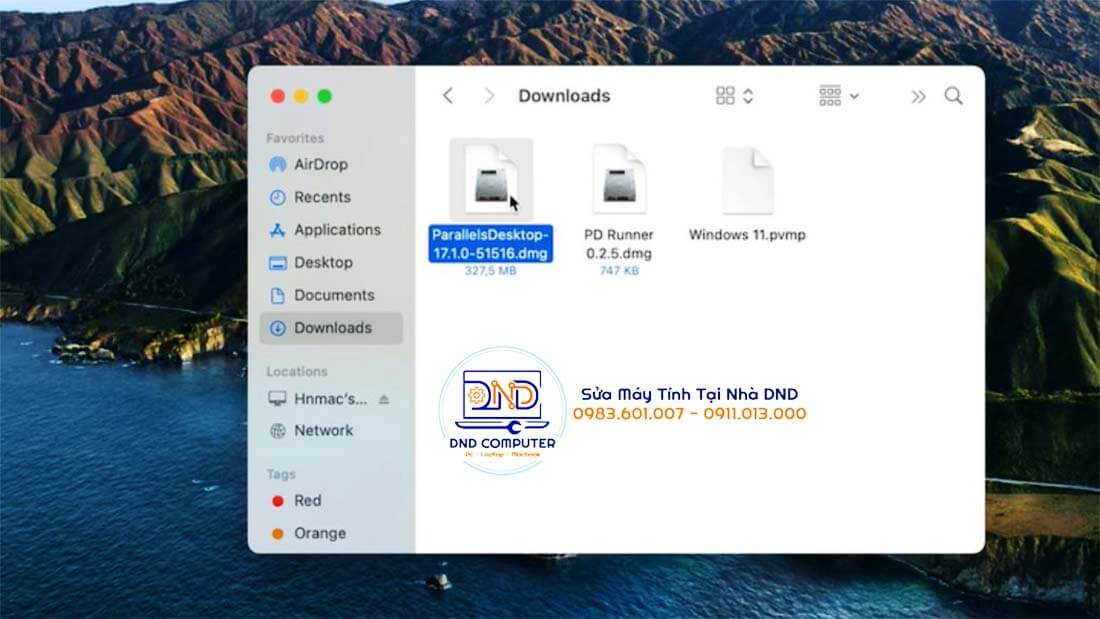1100x619 pixels.
Task: Open AirDrop in sidebar
Action: (331, 164)
